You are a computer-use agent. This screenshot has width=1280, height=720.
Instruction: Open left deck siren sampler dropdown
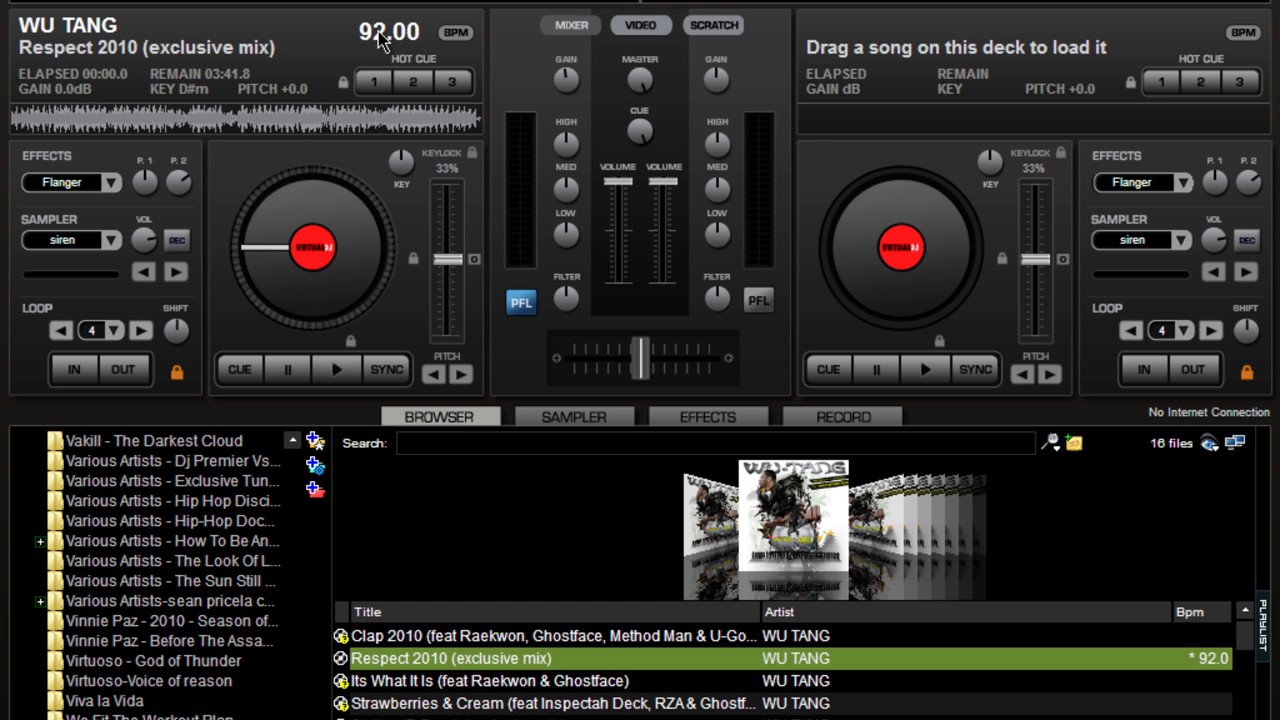tap(111, 240)
